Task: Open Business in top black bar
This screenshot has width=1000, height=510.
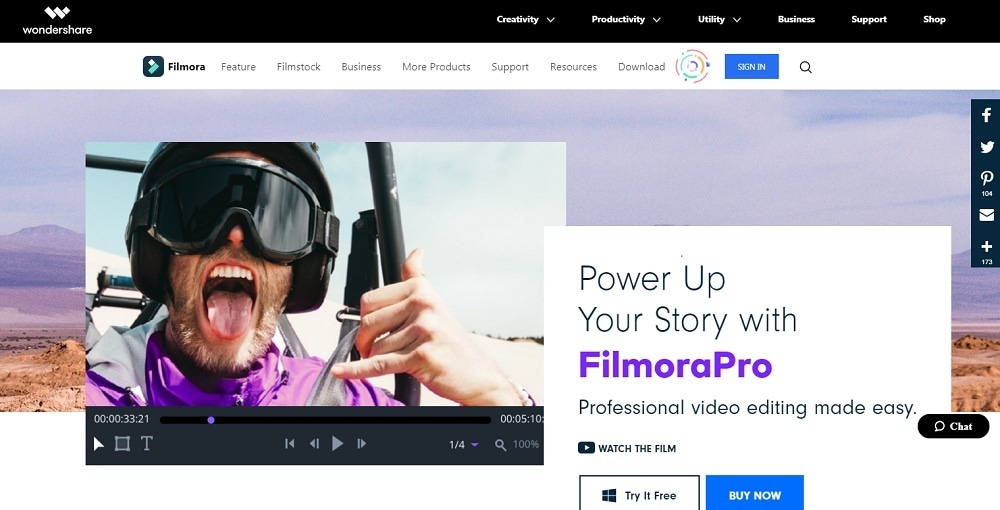Action: coord(796,19)
